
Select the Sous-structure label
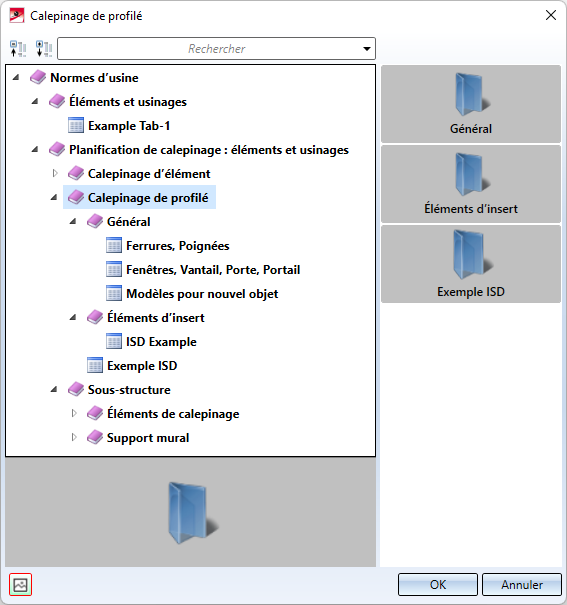[129, 390]
